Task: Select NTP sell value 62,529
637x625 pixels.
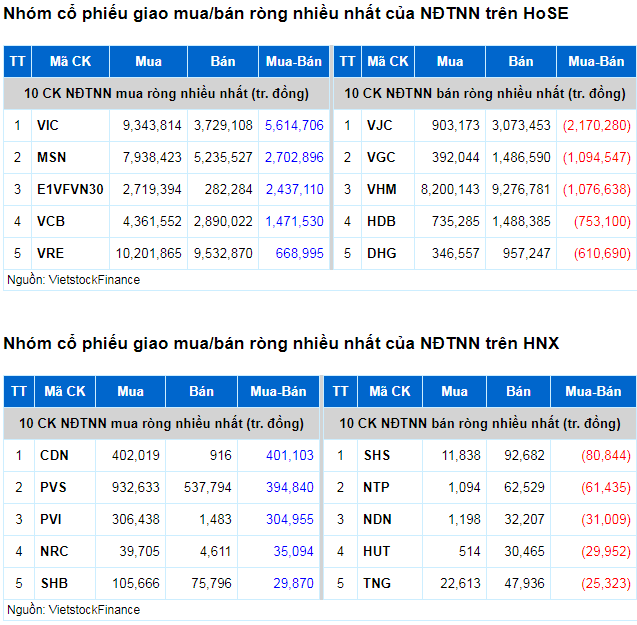Action: (x=524, y=487)
